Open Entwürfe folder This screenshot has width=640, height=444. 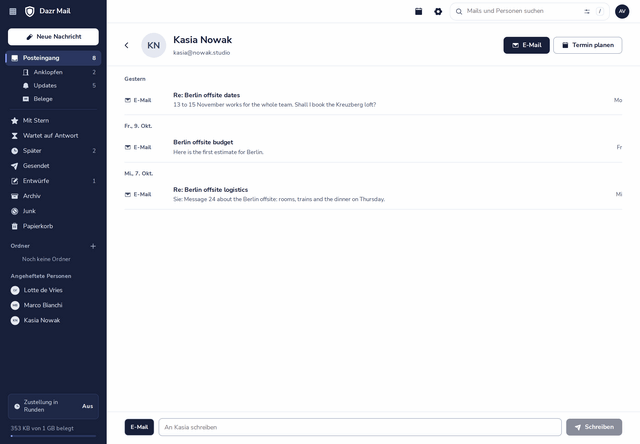[53, 181]
